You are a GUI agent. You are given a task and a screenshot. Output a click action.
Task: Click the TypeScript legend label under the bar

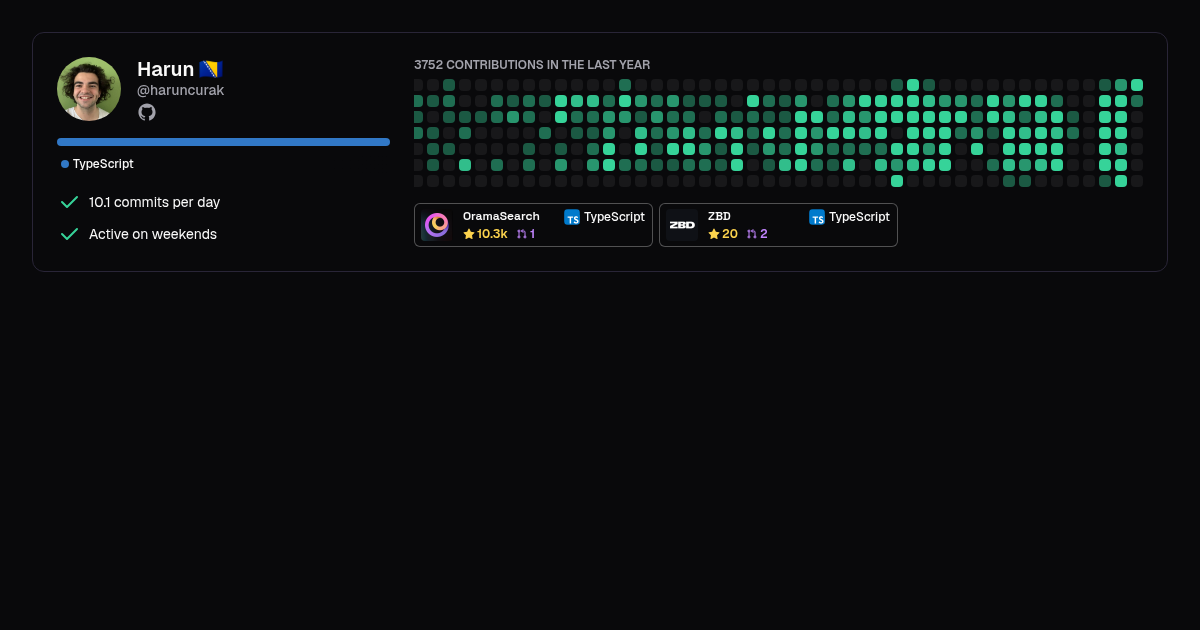point(103,164)
